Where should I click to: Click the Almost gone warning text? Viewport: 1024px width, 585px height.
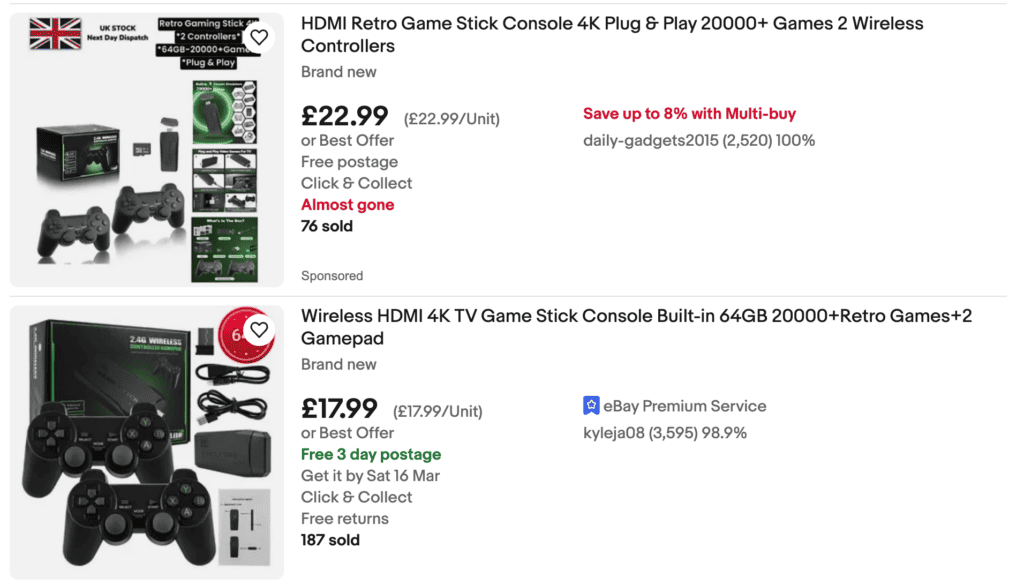click(x=348, y=204)
